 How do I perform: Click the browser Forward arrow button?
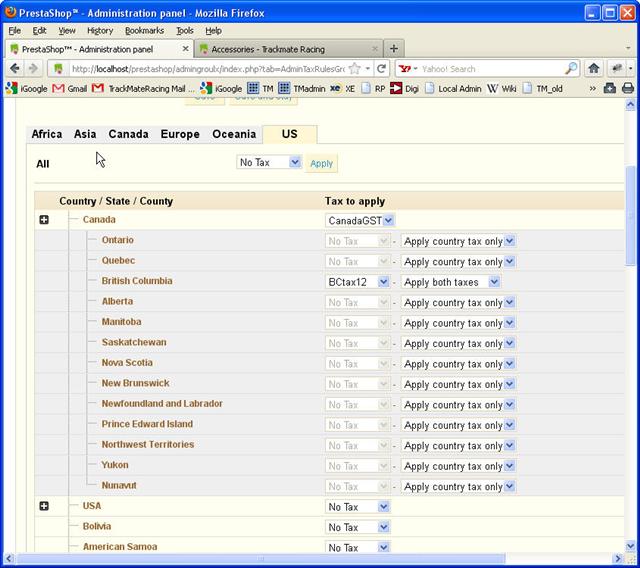[x=33, y=68]
